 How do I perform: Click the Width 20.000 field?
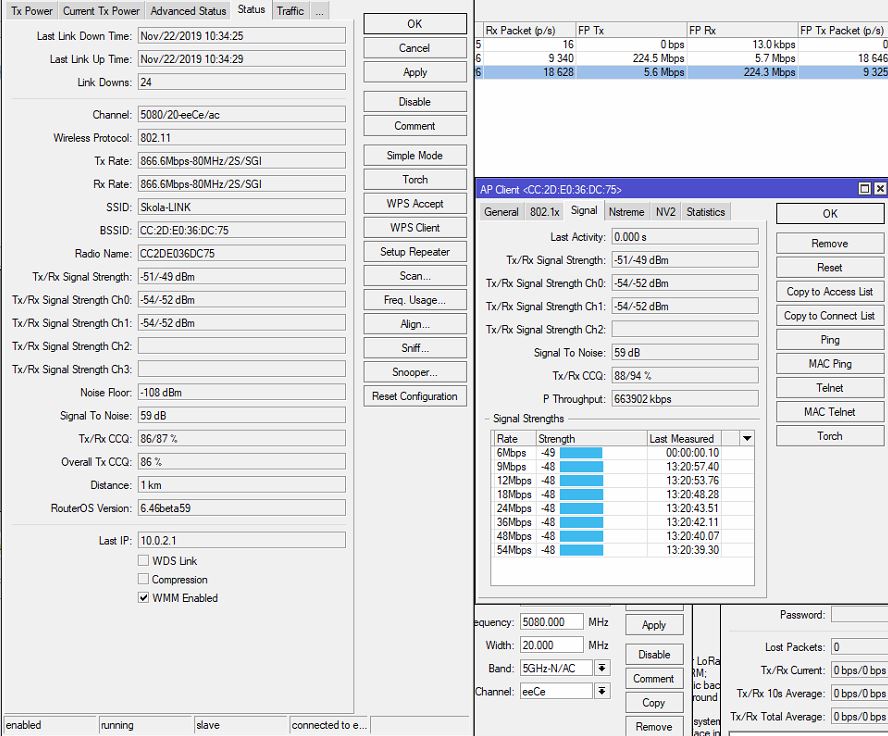(x=552, y=645)
